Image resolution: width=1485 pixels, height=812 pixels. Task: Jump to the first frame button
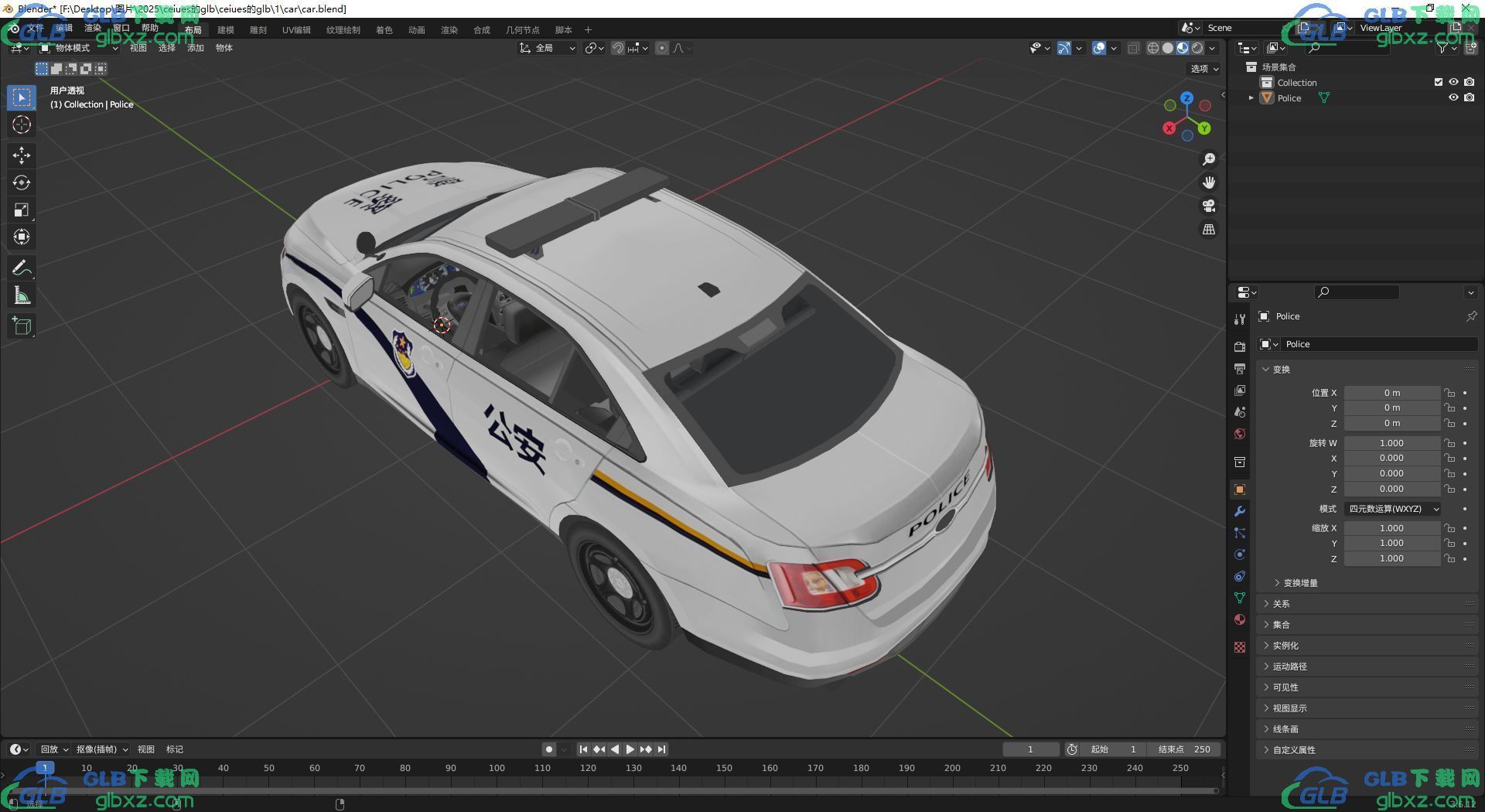click(583, 749)
